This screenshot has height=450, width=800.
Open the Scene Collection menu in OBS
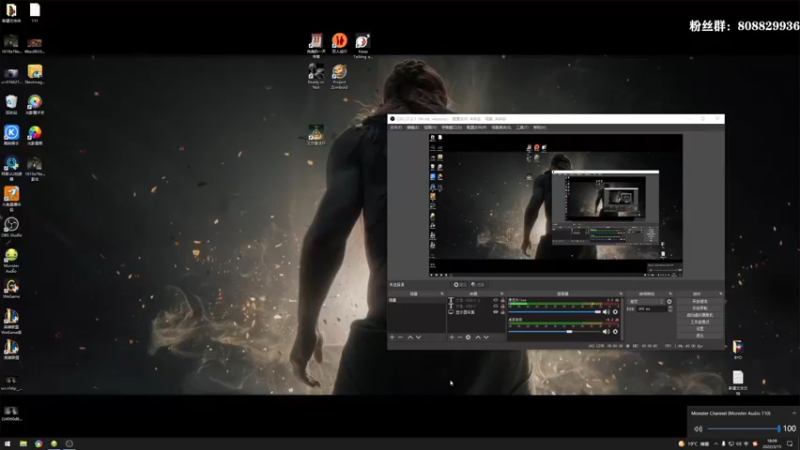click(x=501, y=128)
